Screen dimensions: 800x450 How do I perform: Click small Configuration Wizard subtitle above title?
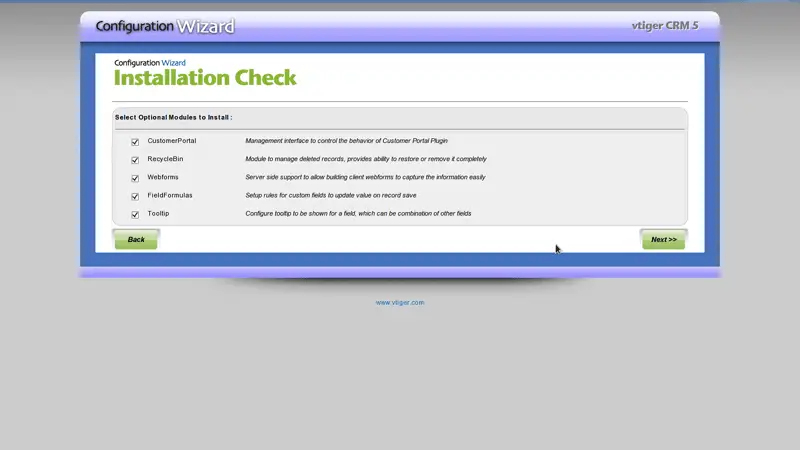click(x=150, y=63)
